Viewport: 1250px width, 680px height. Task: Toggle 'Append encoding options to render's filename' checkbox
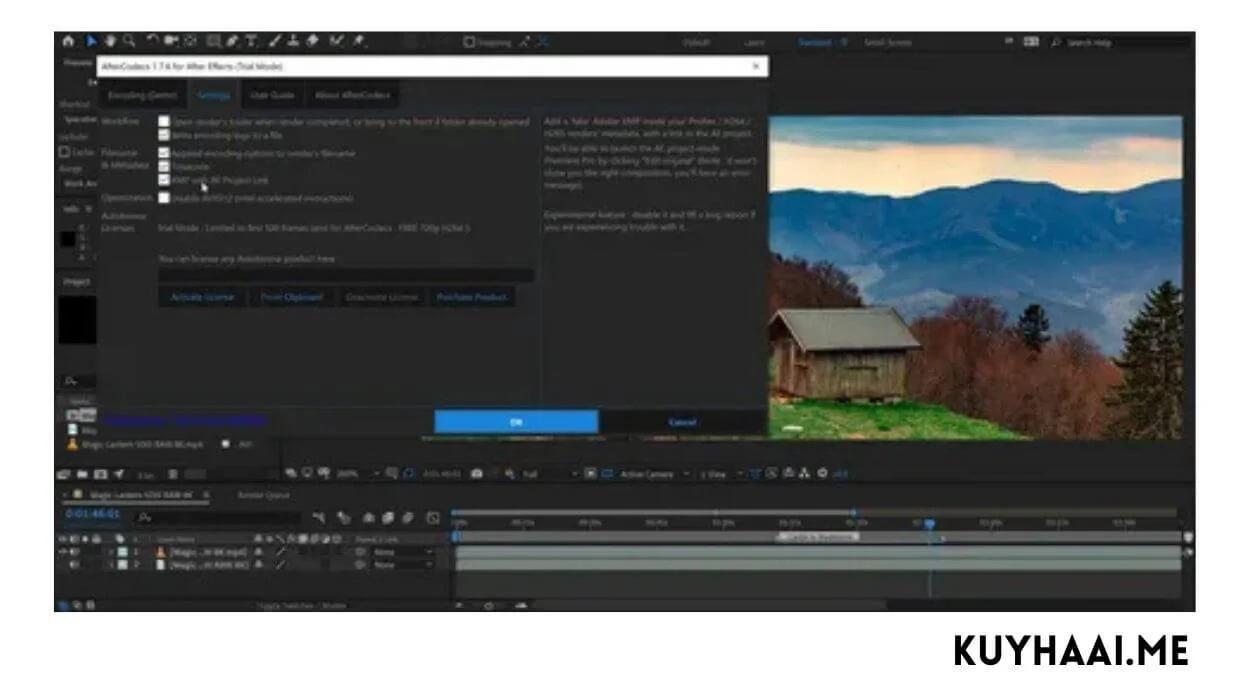tap(164, 154)
